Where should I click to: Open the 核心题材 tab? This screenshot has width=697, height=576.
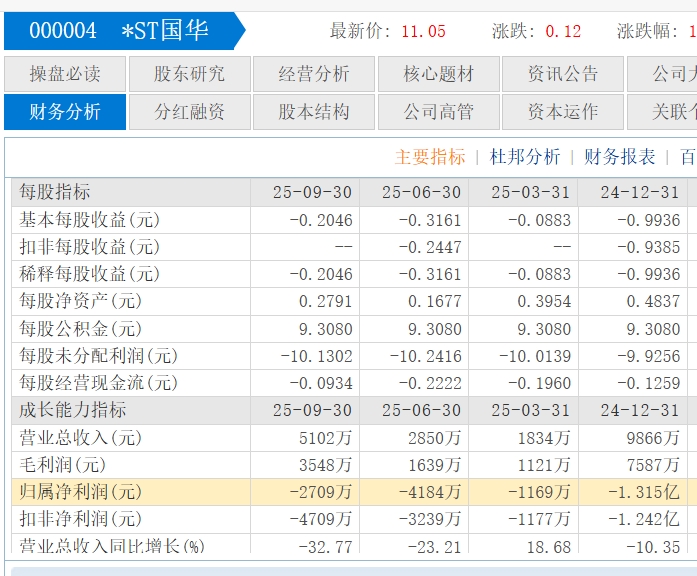439,74
